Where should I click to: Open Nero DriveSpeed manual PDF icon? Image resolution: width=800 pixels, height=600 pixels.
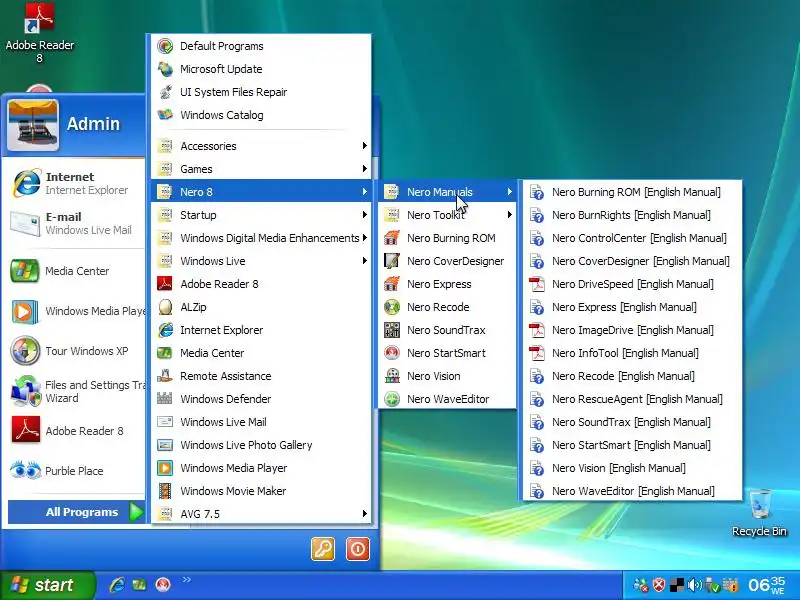point(537,284)
